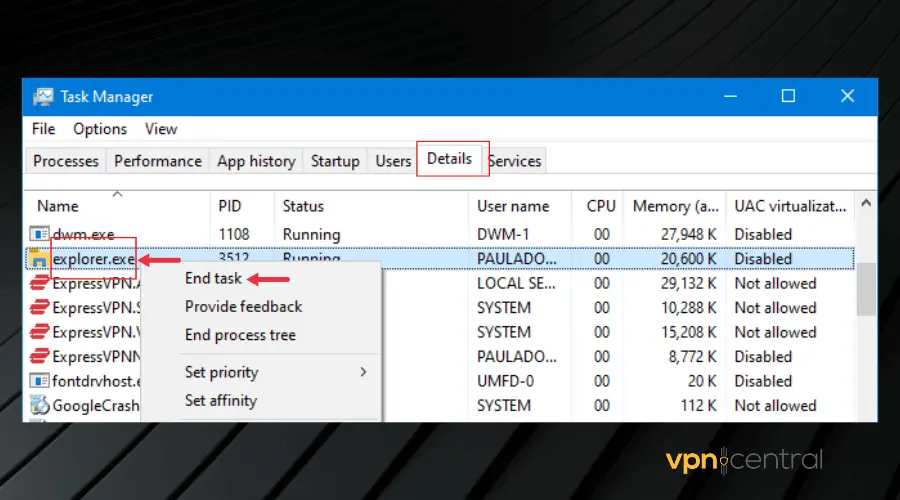Click the fontdrvhost process name

96,381
